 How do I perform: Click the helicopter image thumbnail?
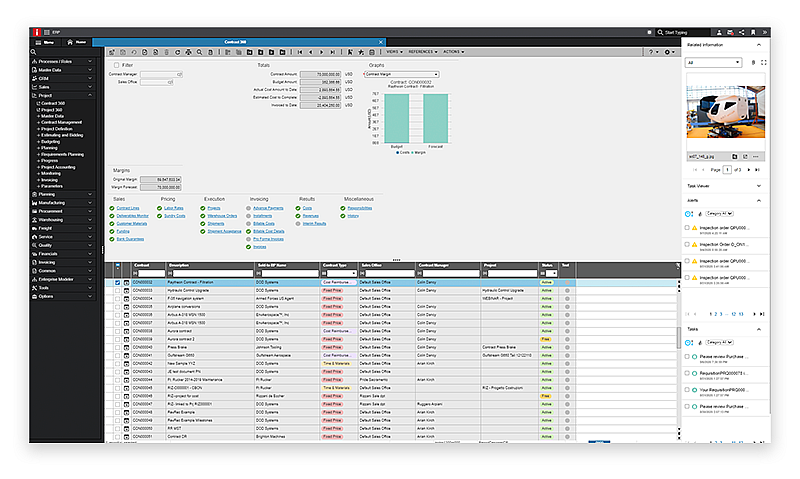(726, 111)
